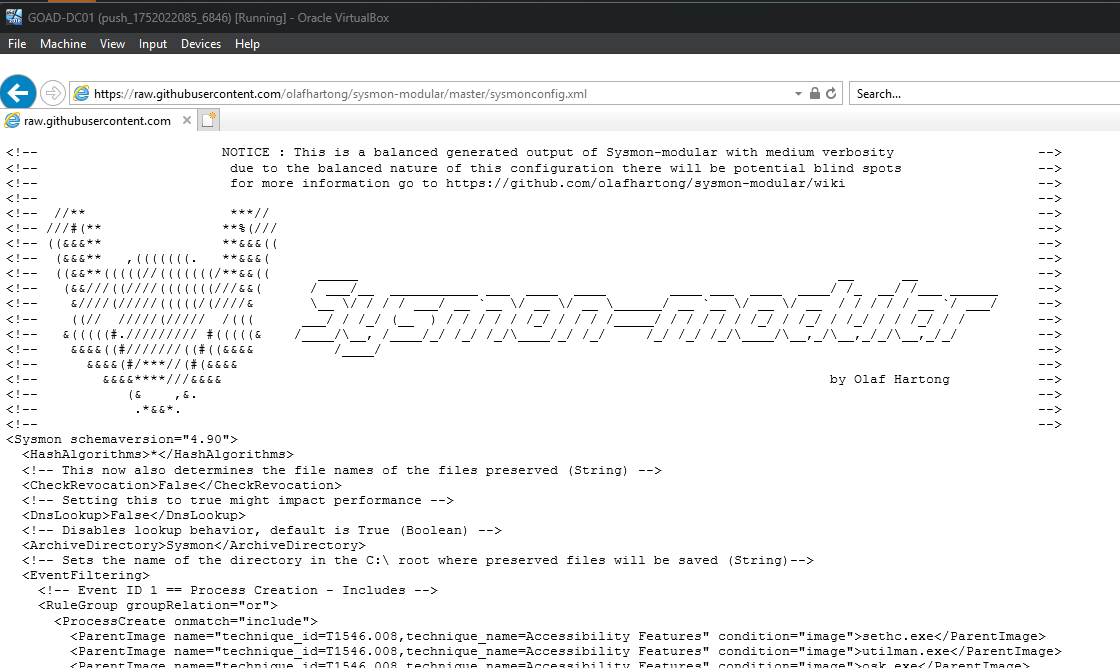Click the VirtualBox window icon in title bar
1120x668 pixels.
click(13, 17)
